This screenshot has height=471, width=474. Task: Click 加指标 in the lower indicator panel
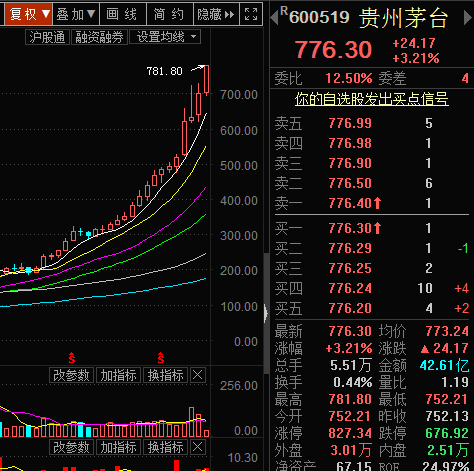[119, 447]
